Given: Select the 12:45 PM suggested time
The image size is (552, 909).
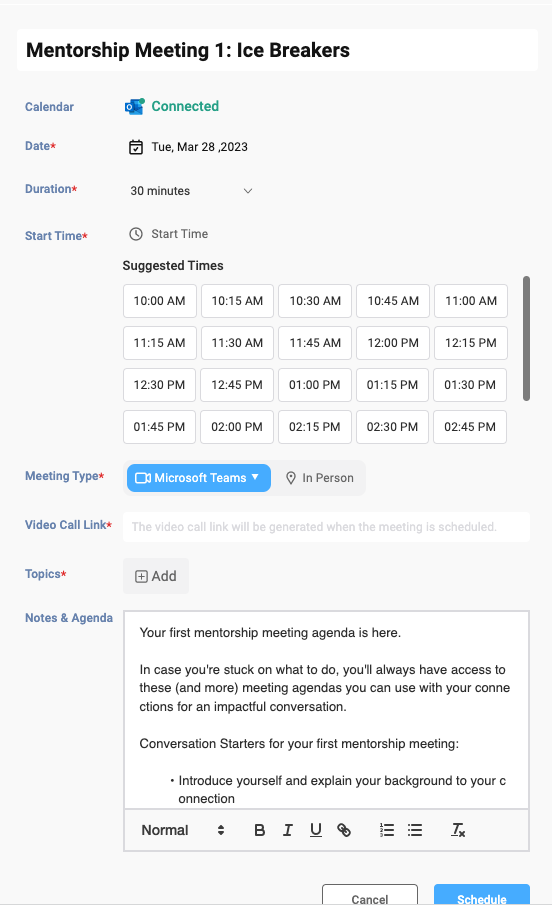Looking at the screenshot, I should [x=237, y=385].
